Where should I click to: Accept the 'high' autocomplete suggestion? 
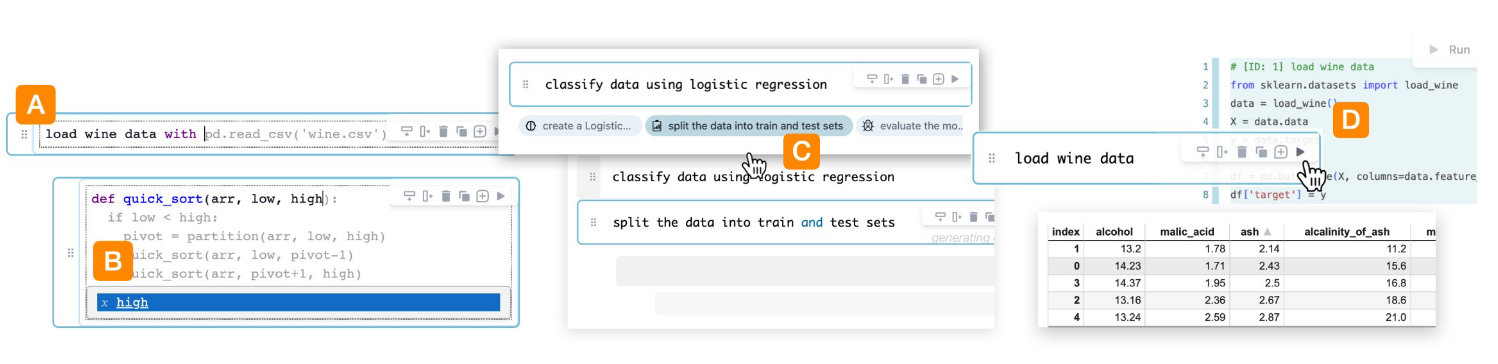coord(298,303)
